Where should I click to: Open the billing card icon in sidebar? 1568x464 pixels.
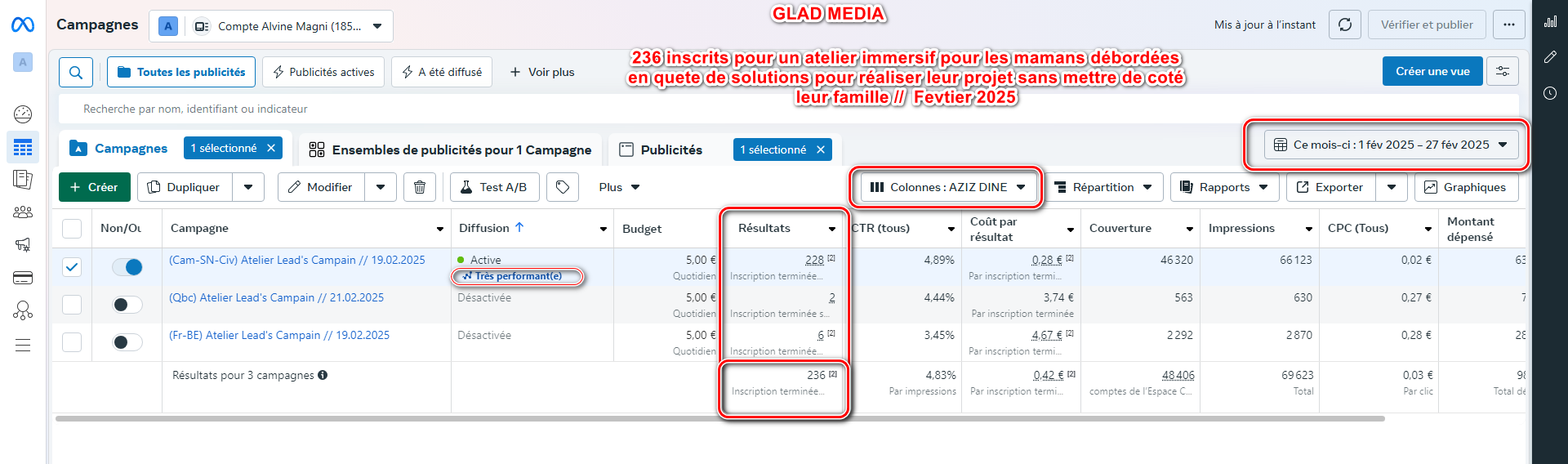(23, 278)
